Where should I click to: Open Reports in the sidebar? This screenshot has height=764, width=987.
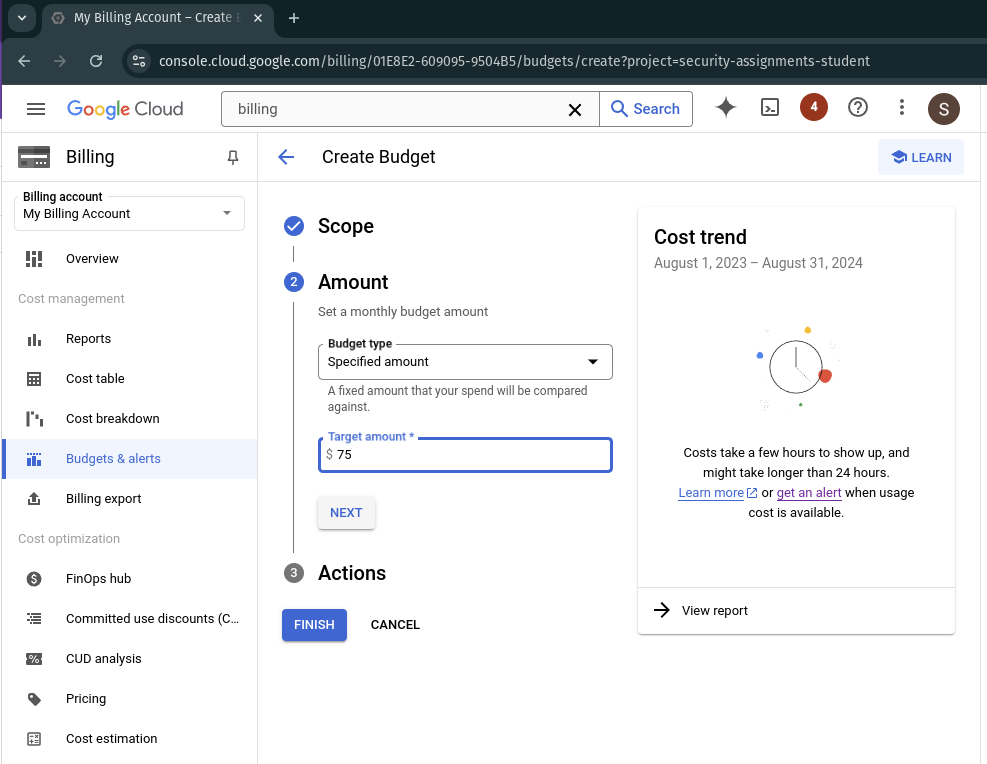click(129, 339)
